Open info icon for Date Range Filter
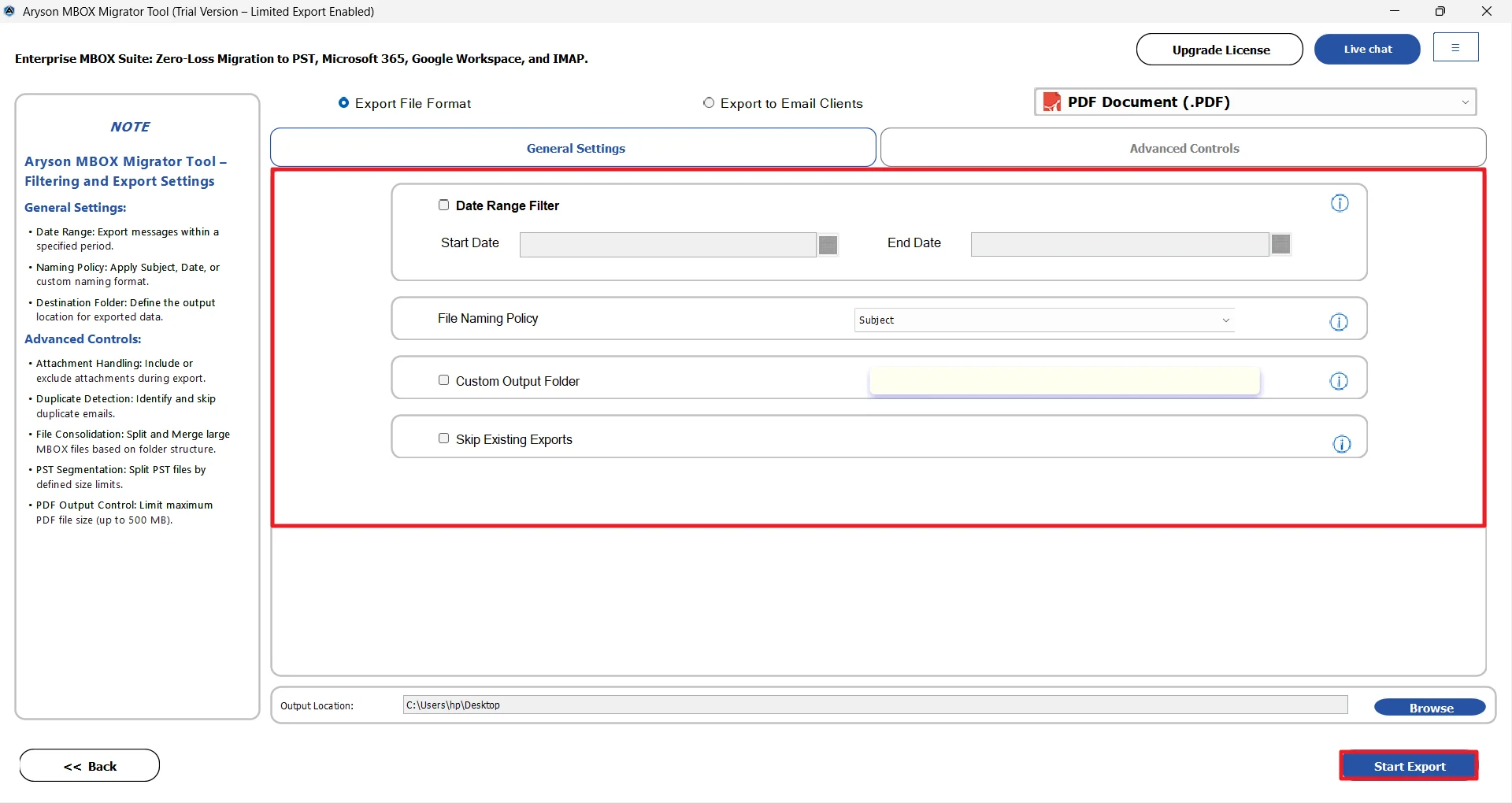 tap(1340, 203)
